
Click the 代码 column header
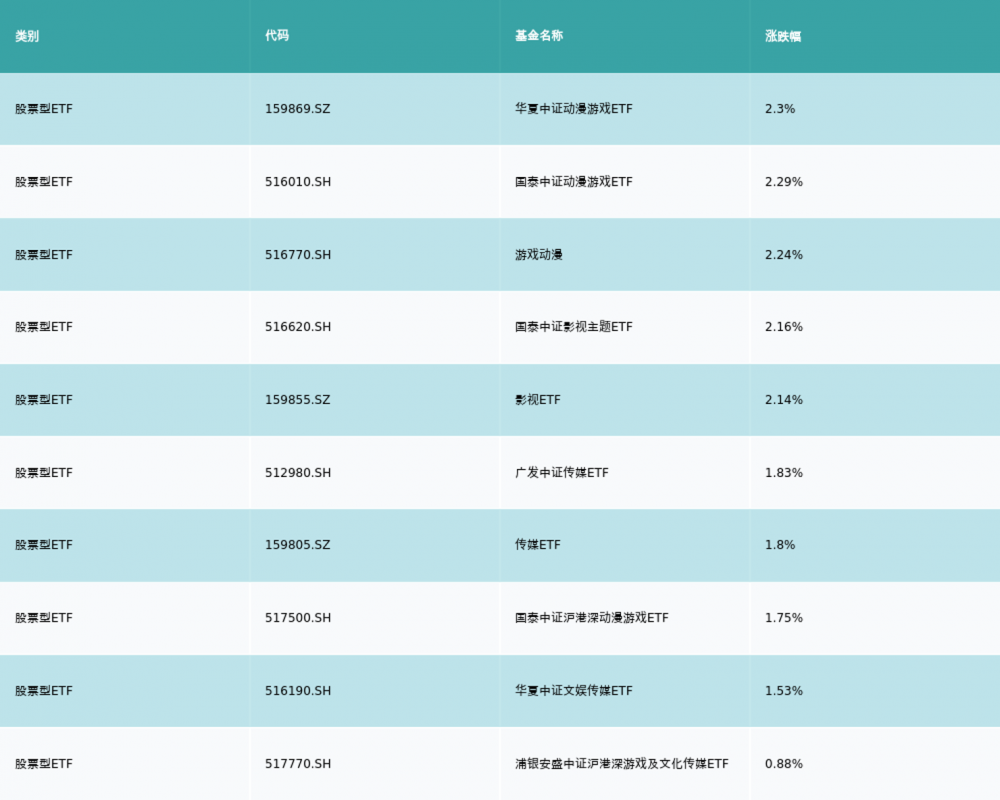277,36
